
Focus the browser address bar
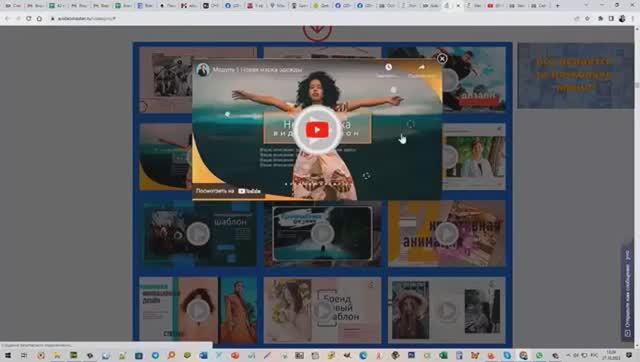pos(310,18)
